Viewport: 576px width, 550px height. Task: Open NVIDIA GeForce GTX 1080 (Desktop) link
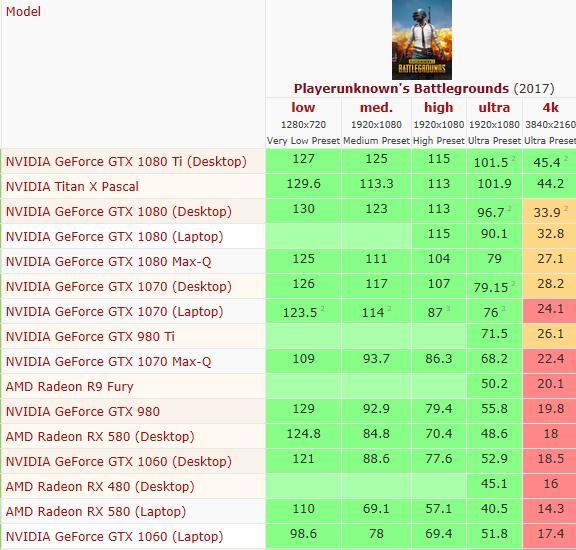click(x=119, y=212)
